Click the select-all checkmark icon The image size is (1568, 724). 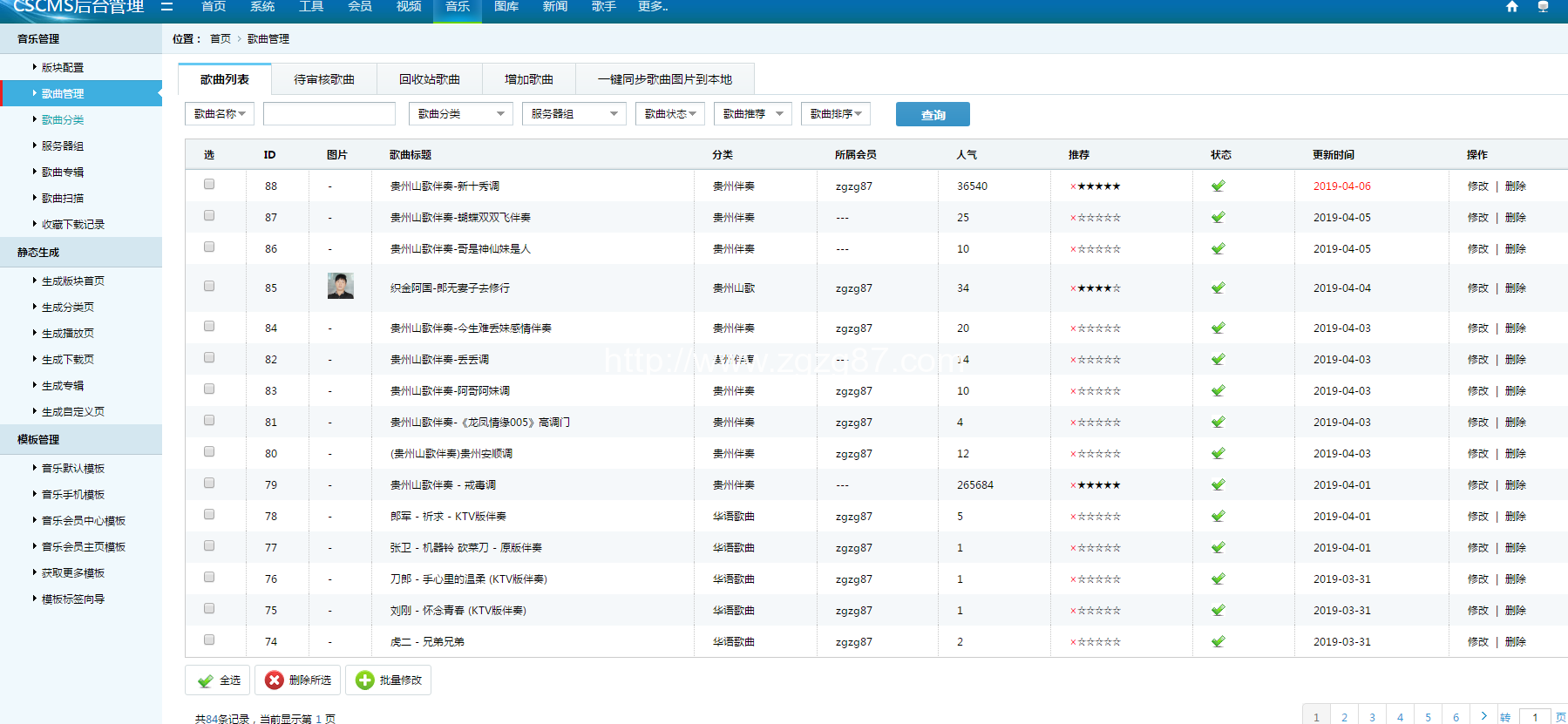(x=206, y=680)
